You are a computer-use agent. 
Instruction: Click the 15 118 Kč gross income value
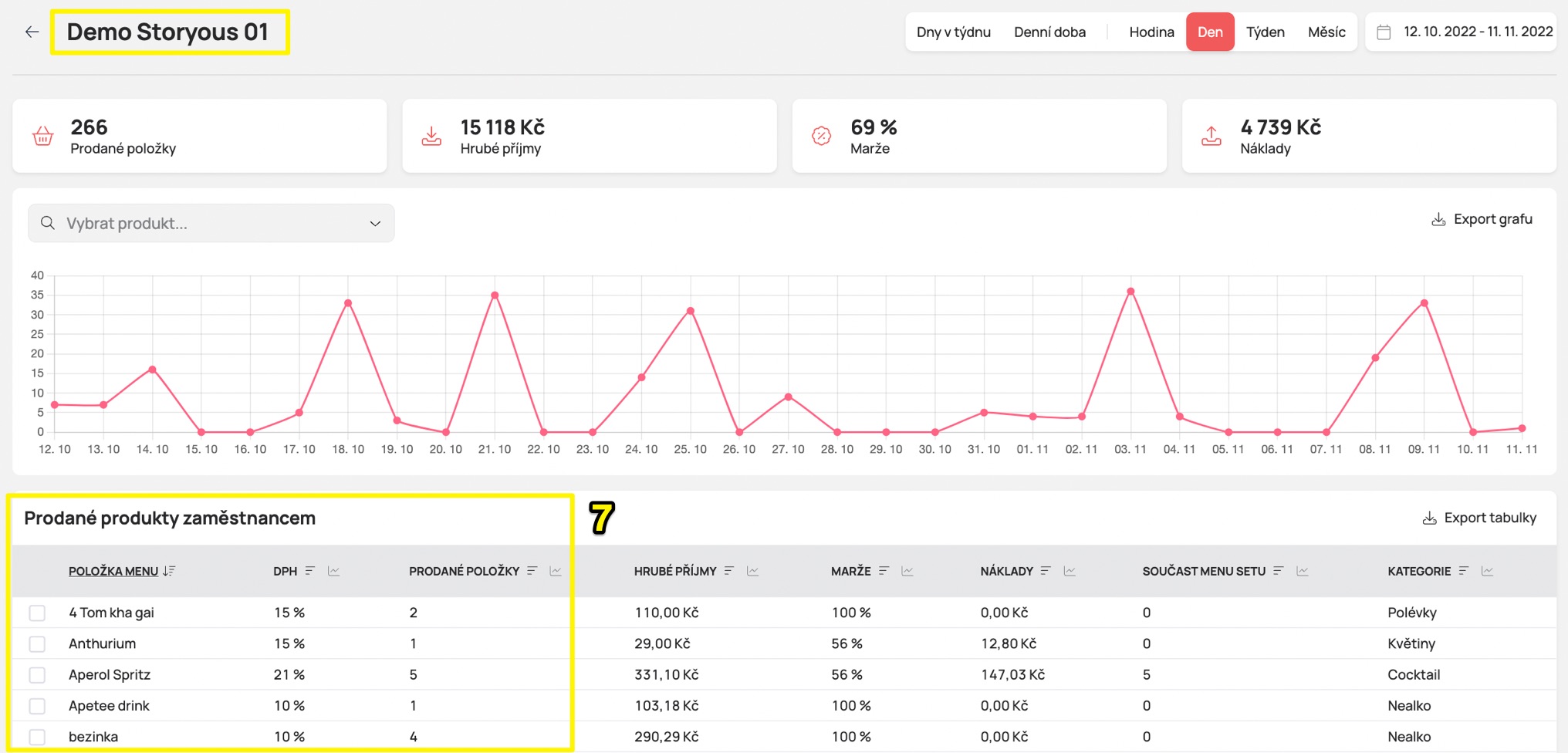pos(502,127)
